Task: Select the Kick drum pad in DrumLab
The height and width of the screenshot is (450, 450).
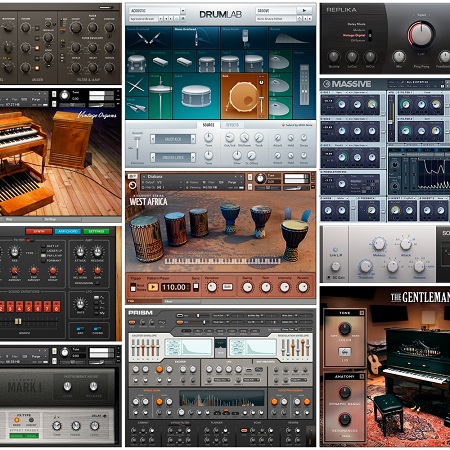Action: [x=244, y=96]
